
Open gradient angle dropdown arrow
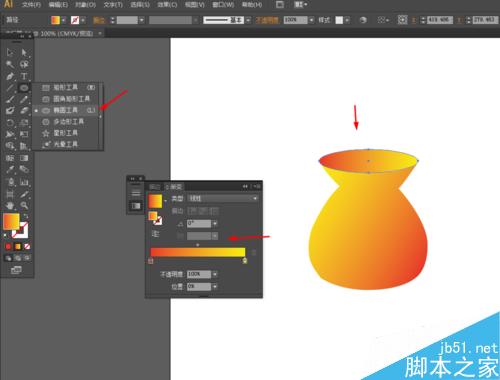click(215, 223)
